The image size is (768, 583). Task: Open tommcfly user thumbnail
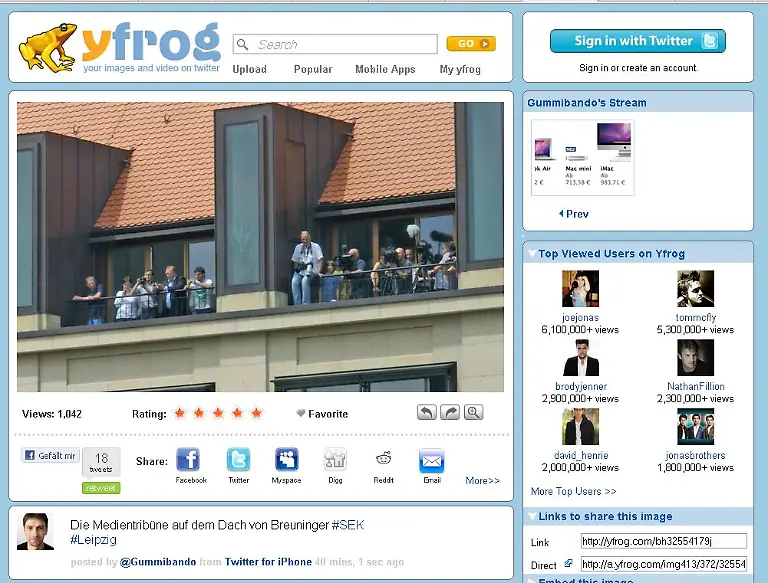coord(696,289)
